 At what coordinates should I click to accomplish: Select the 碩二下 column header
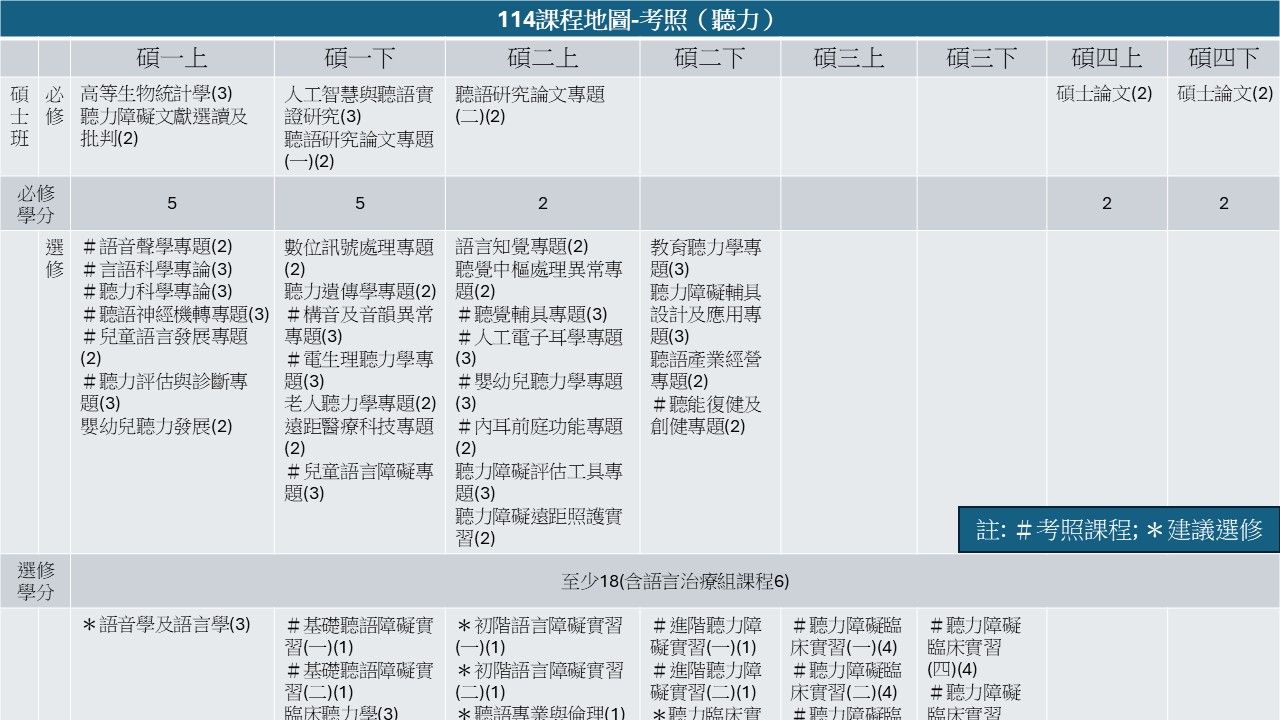[710, 57]
